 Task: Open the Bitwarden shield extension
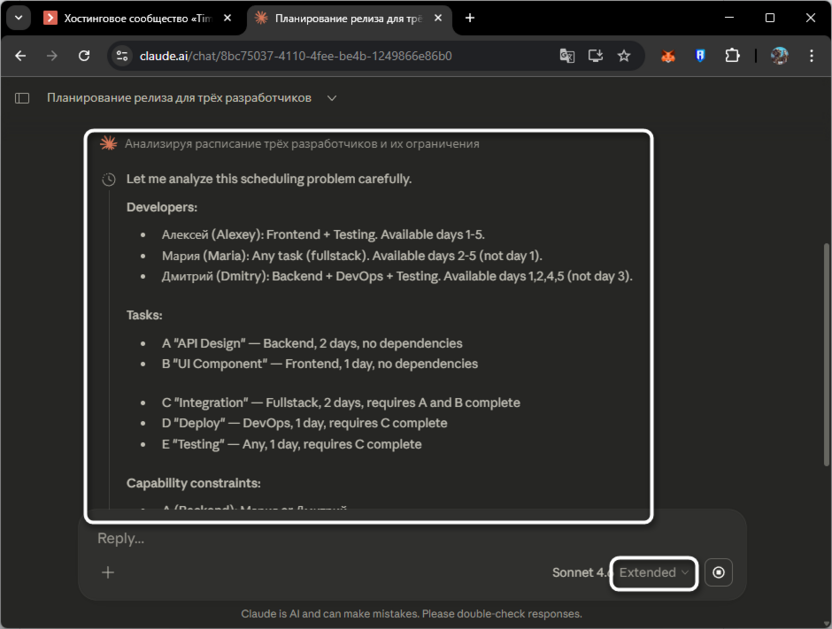click(700, 56)
